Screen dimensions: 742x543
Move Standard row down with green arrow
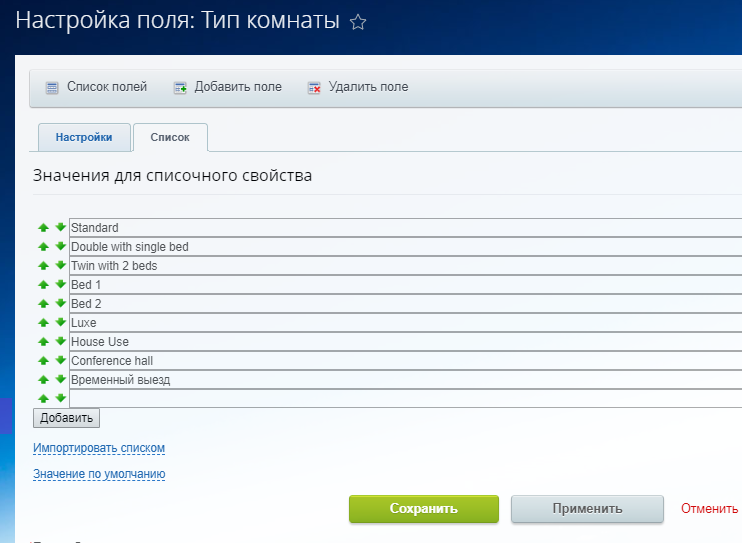click(60, 228)
